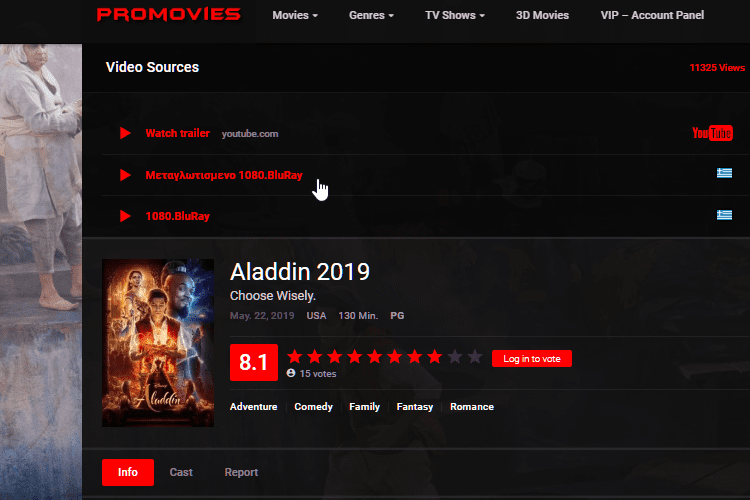This screenshot has height=500, width=750.
Task: Click the 8.1 rating badge
Action: (x=254, y=362)
